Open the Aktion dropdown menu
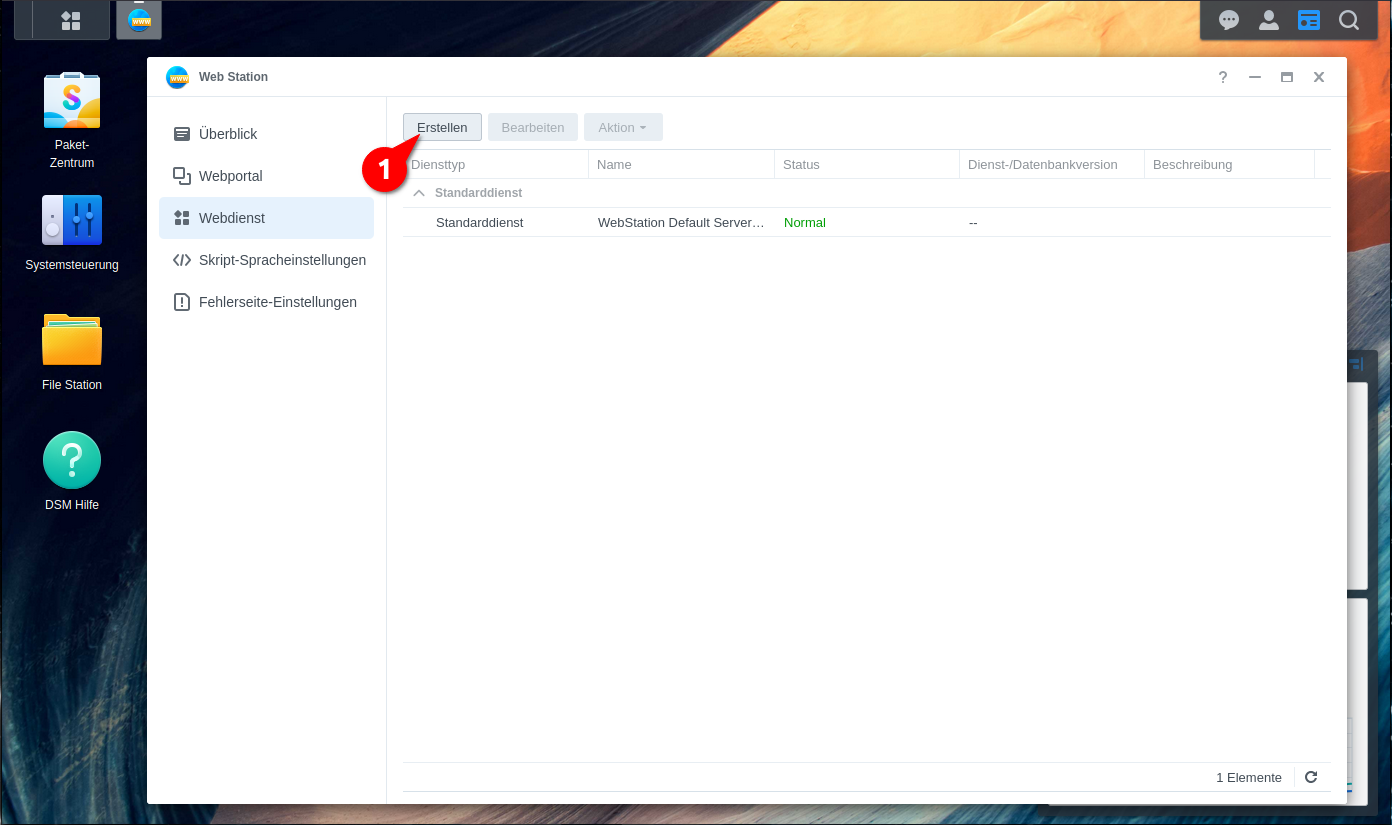 [x=622, y=127]
